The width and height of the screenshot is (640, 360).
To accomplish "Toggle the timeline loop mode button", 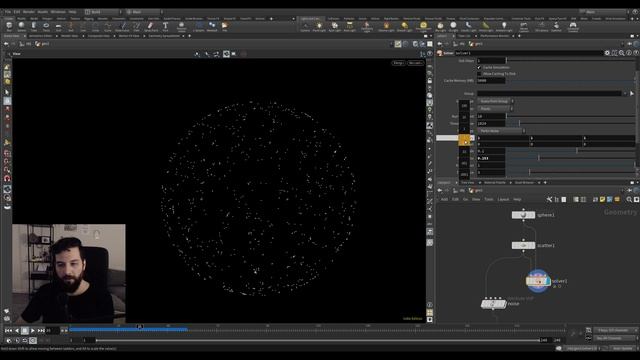I will coord(25,340).
